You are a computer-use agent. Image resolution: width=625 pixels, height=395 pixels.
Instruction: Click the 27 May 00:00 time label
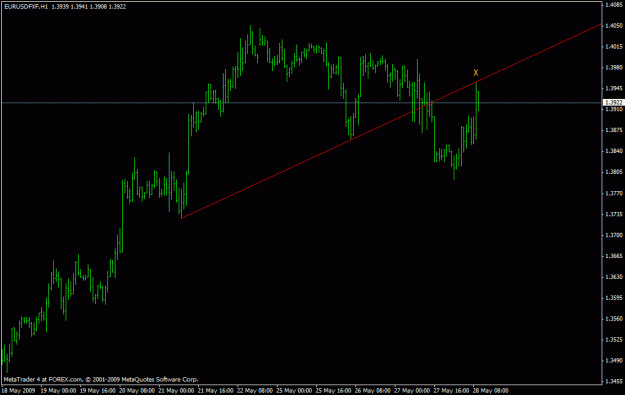(412, 391)
